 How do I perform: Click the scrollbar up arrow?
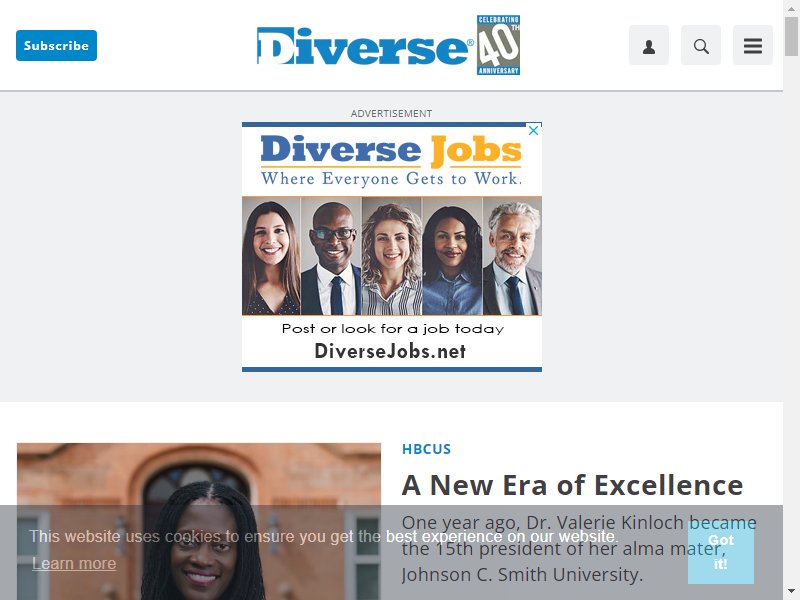[791, 7]
